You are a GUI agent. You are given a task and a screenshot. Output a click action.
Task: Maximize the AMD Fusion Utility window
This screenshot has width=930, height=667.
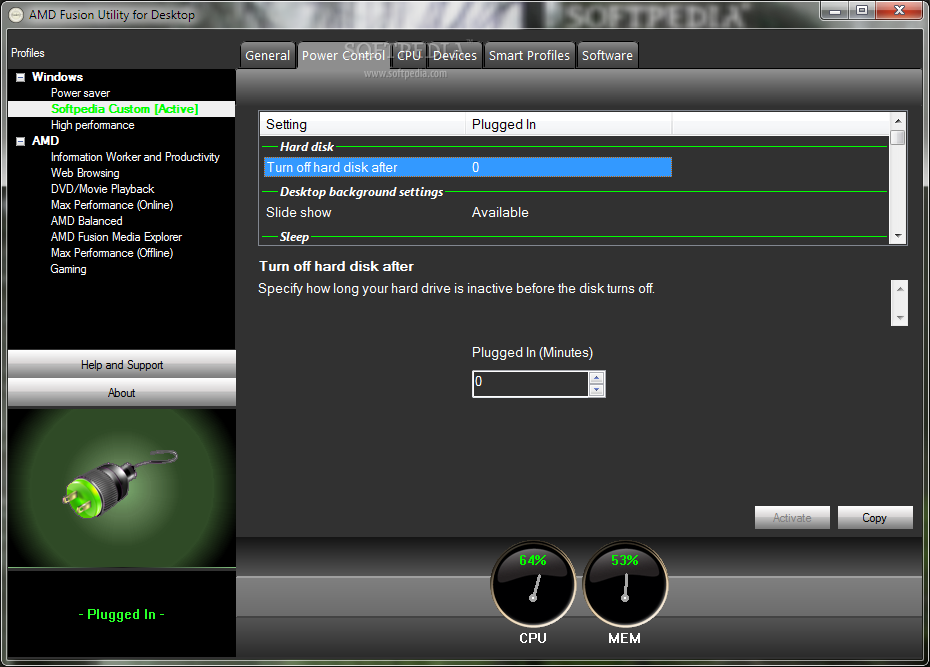(x=862, y=10)
